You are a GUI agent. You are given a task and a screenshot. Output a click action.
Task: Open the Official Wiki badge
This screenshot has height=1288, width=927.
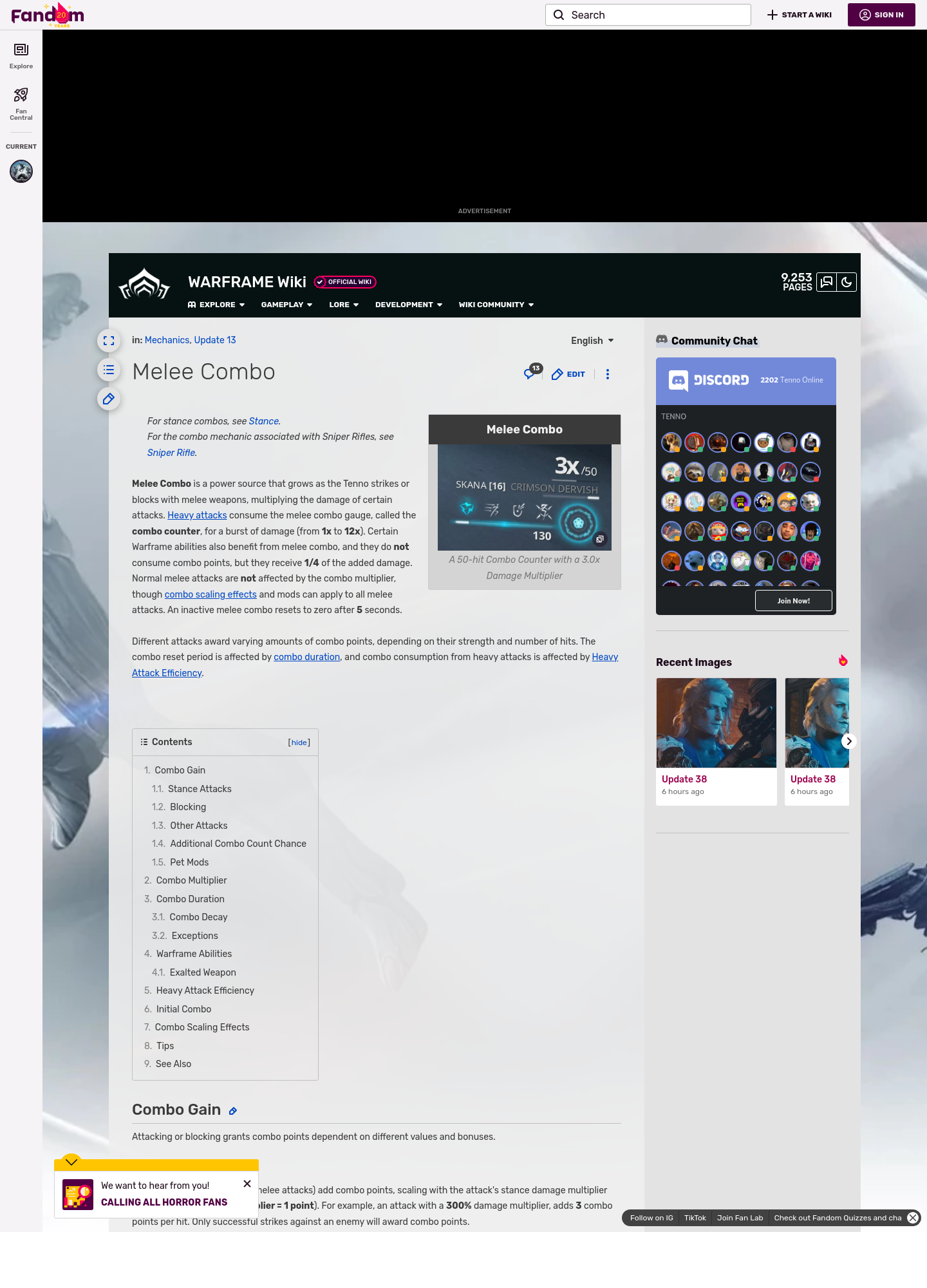click(x=345, y=282)
